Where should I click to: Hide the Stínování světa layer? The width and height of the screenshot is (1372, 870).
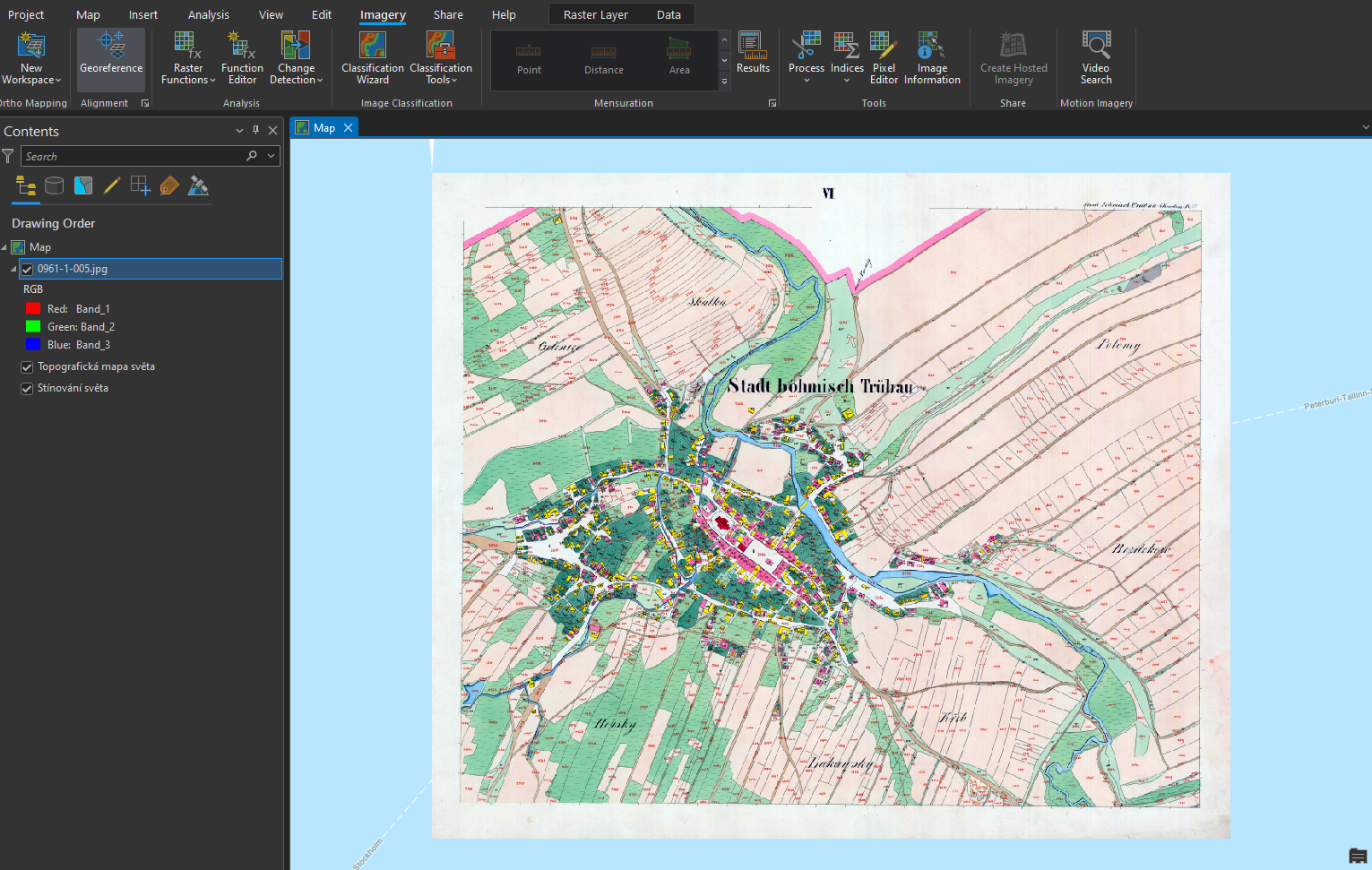click(27, 389)
